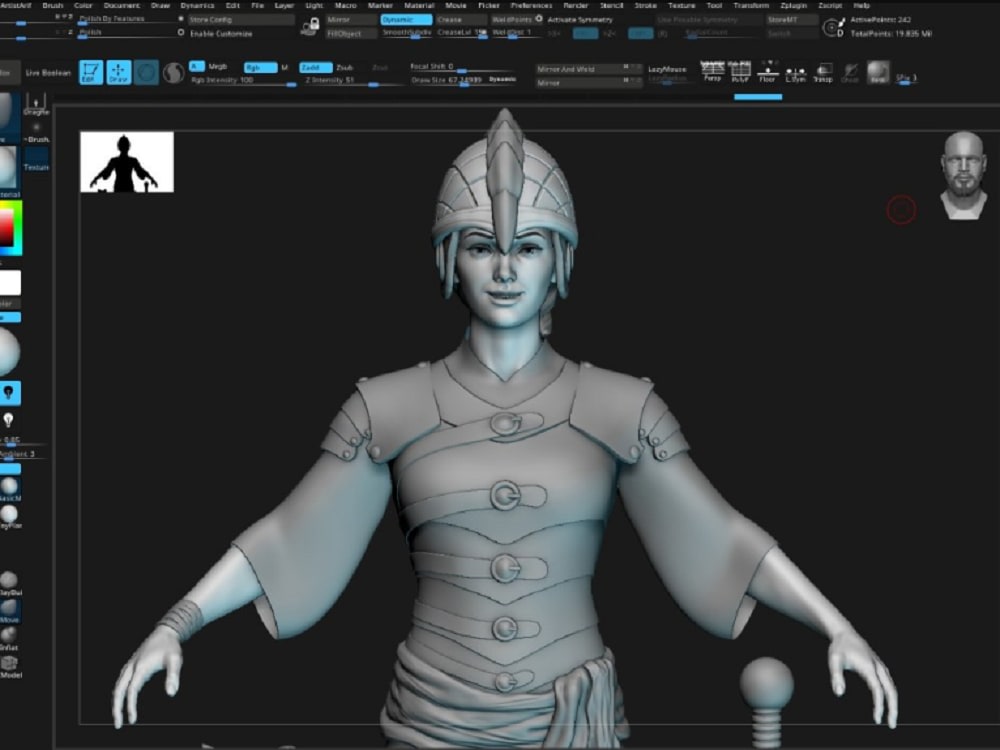1000x750 pixels.
Task: Click the Mirror button in the top row
Action: point(351,20)
